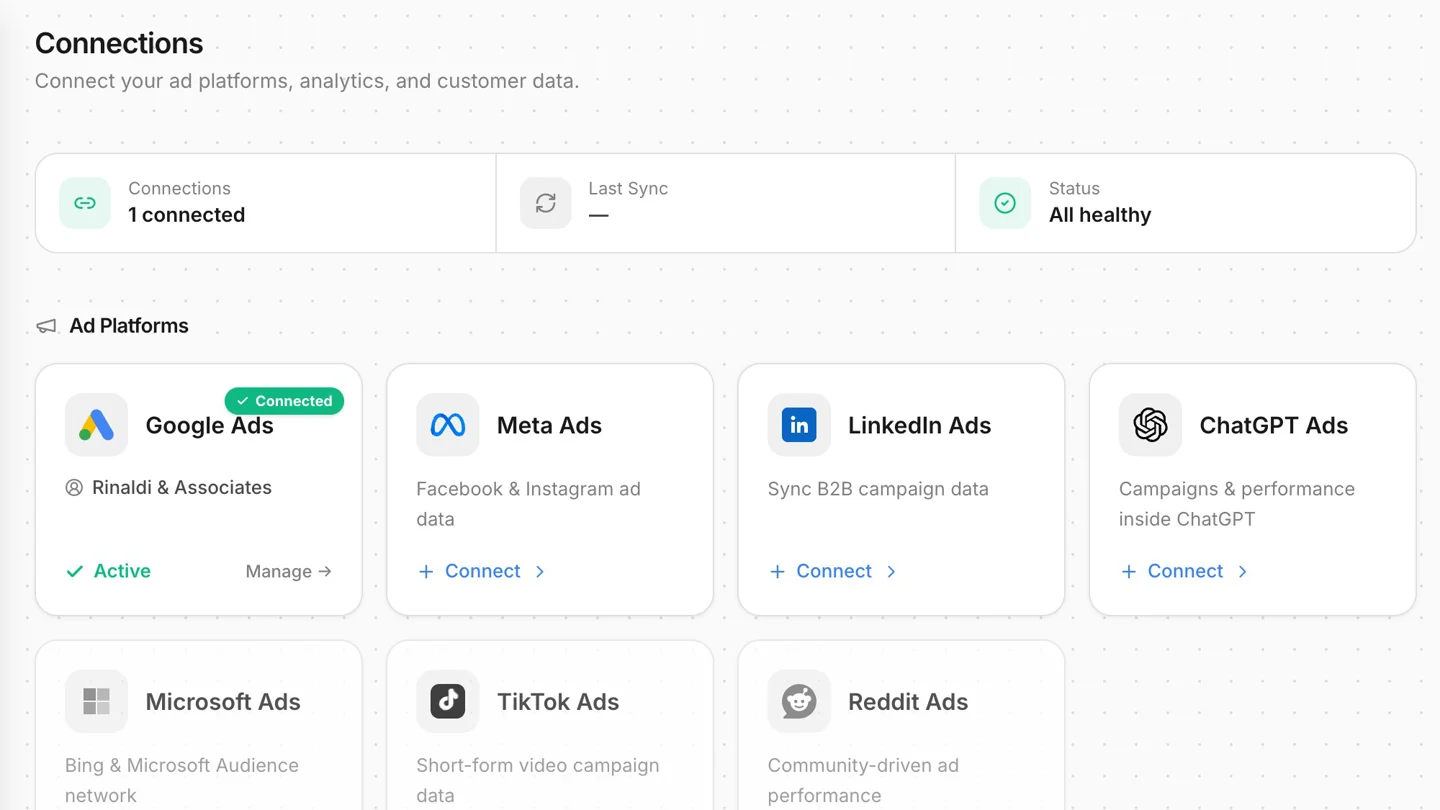Image resolution: width=1440 pixels, height=810 pixels.
Task: Connect the LinkedIn Ads platform
Action: (833, 571)
